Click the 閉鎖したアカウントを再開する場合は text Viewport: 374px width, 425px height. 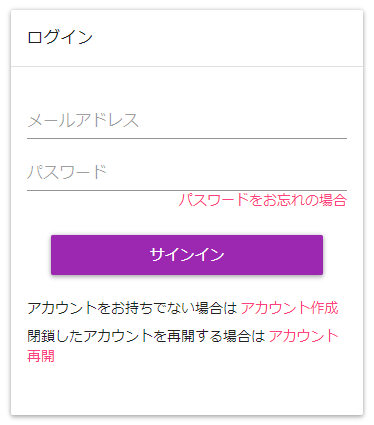tap(146, 336)
